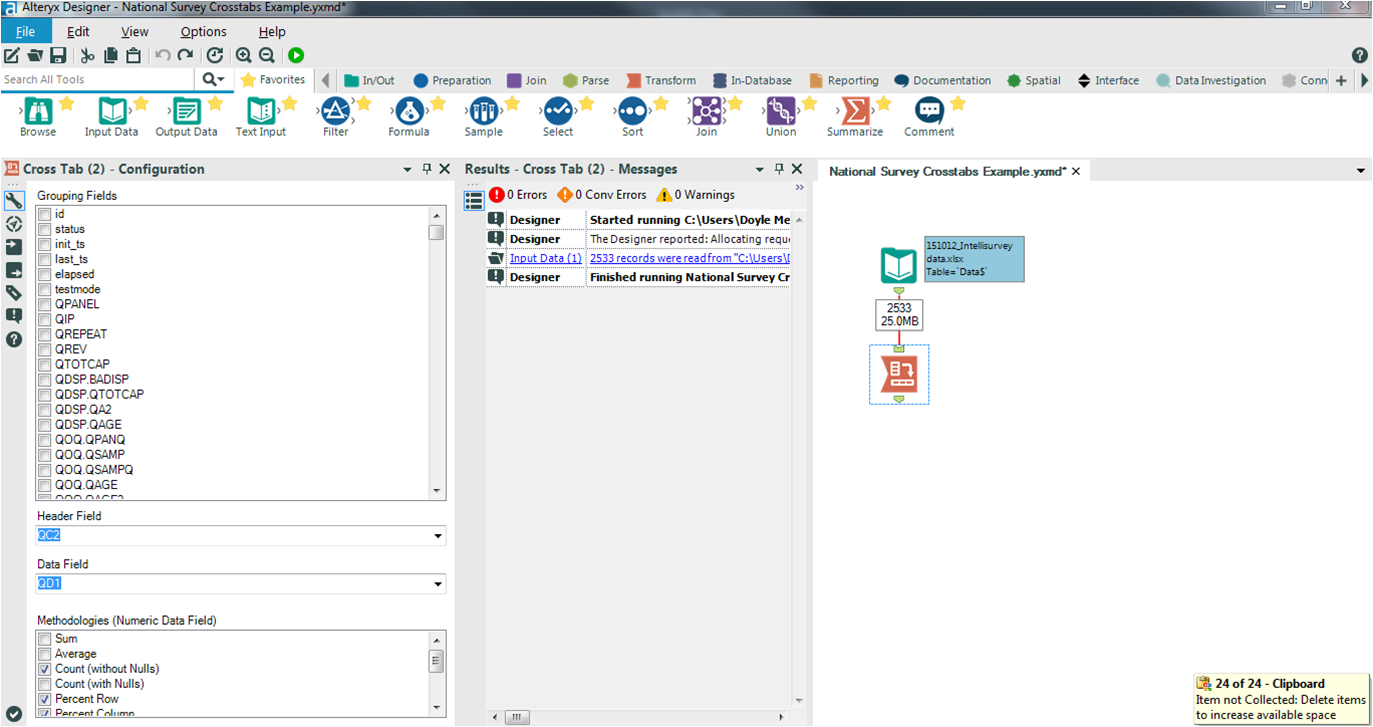Switch to the Transform tool category
The height and width of the screenshot is (727, 1373).
pos(661,80)
